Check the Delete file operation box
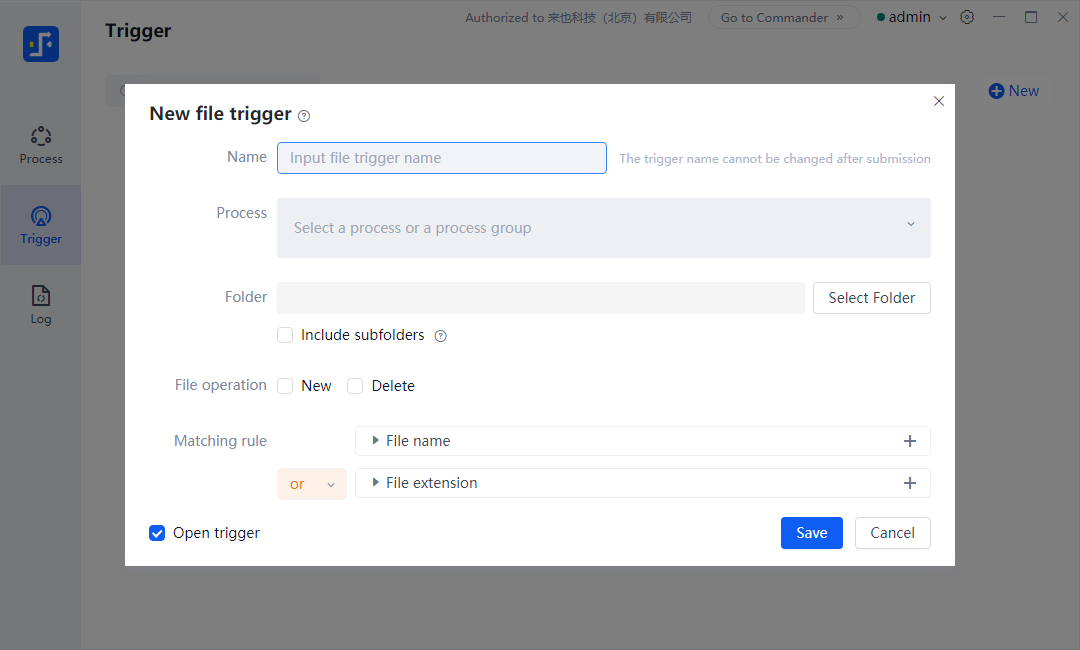This screenshot has height=650, width=1080. click(x=355, y=386)
